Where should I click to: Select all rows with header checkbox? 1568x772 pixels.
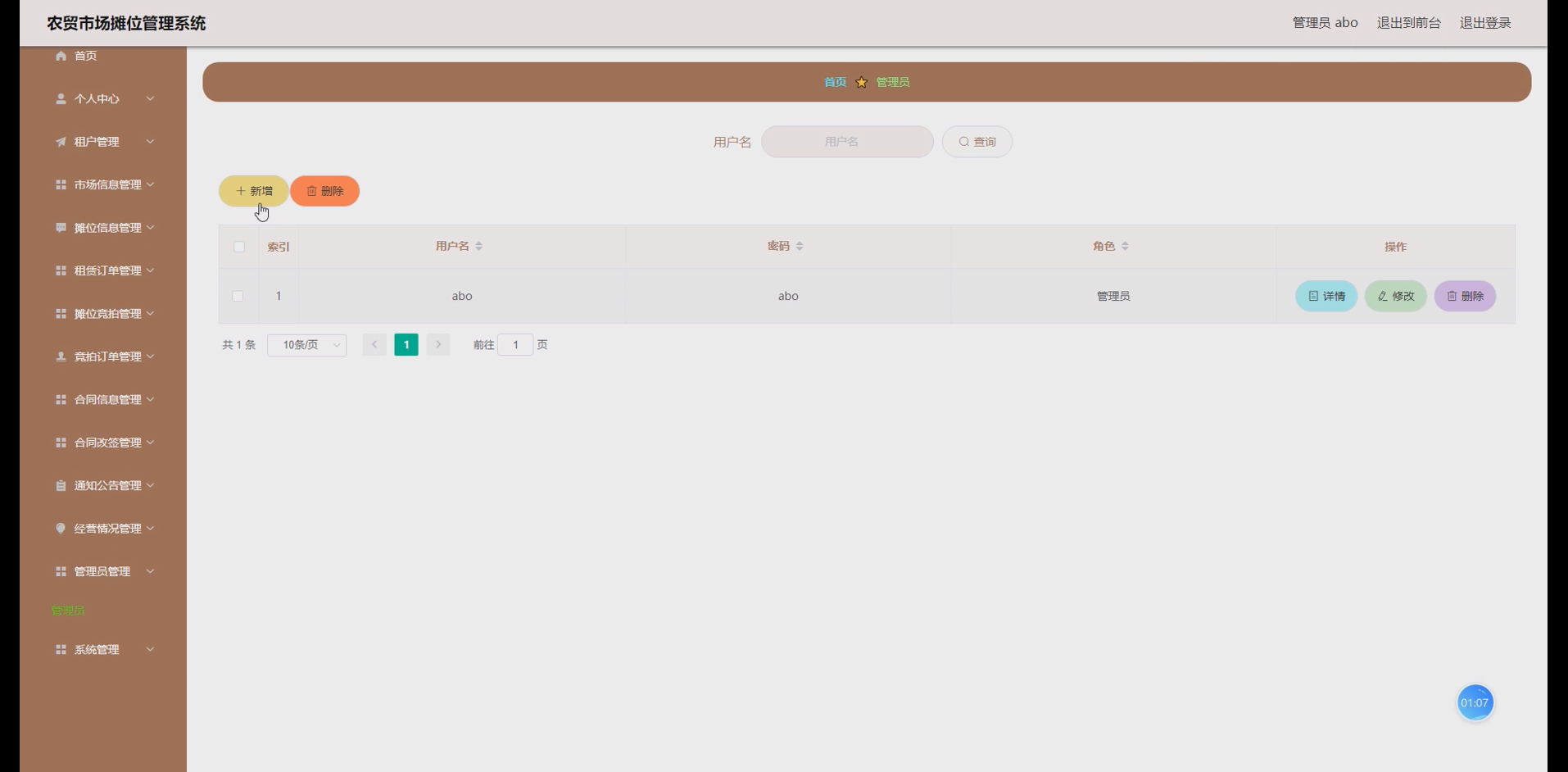[x=239, y=247]
